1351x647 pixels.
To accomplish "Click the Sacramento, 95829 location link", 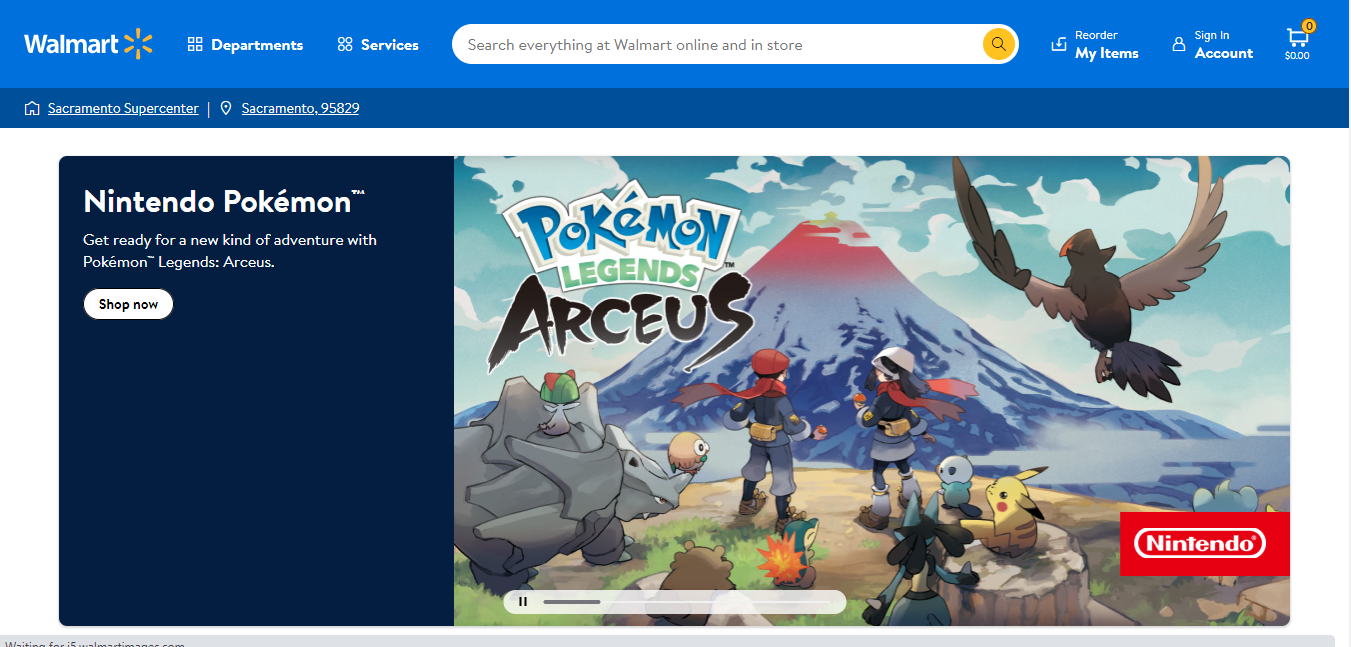I will click(300, 108).
